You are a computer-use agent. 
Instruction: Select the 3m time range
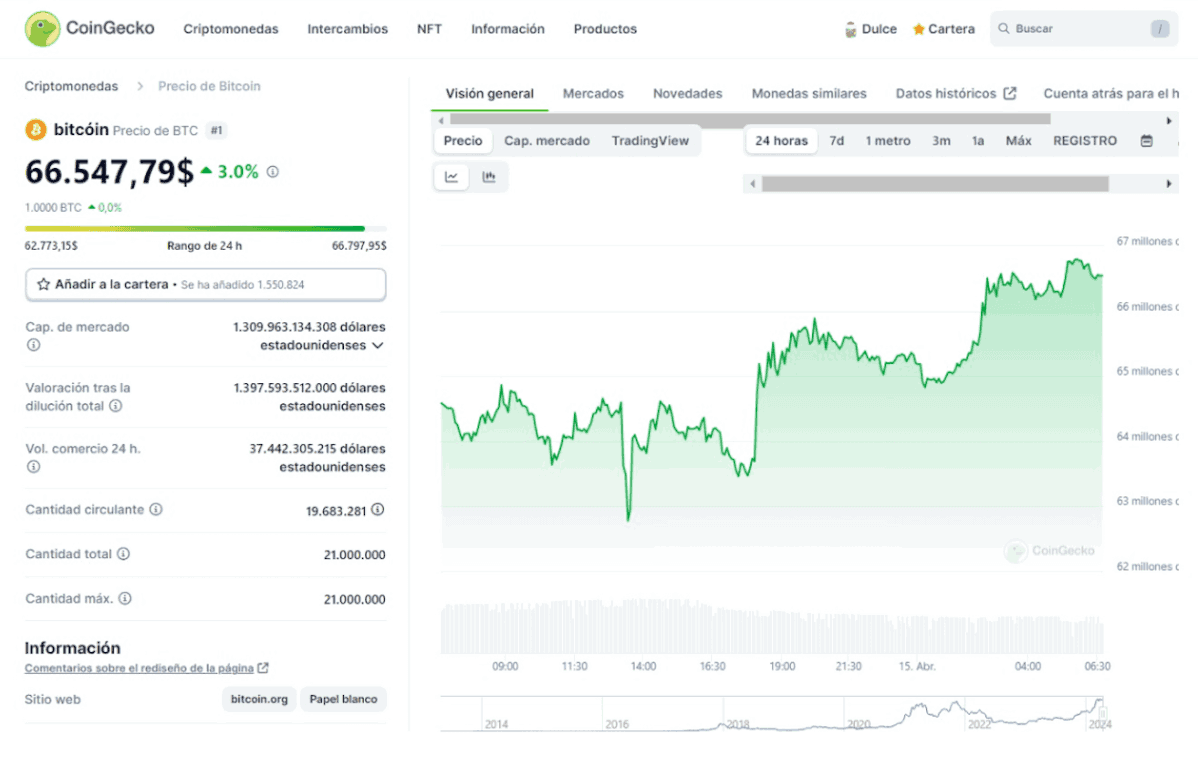coord(941,141)
